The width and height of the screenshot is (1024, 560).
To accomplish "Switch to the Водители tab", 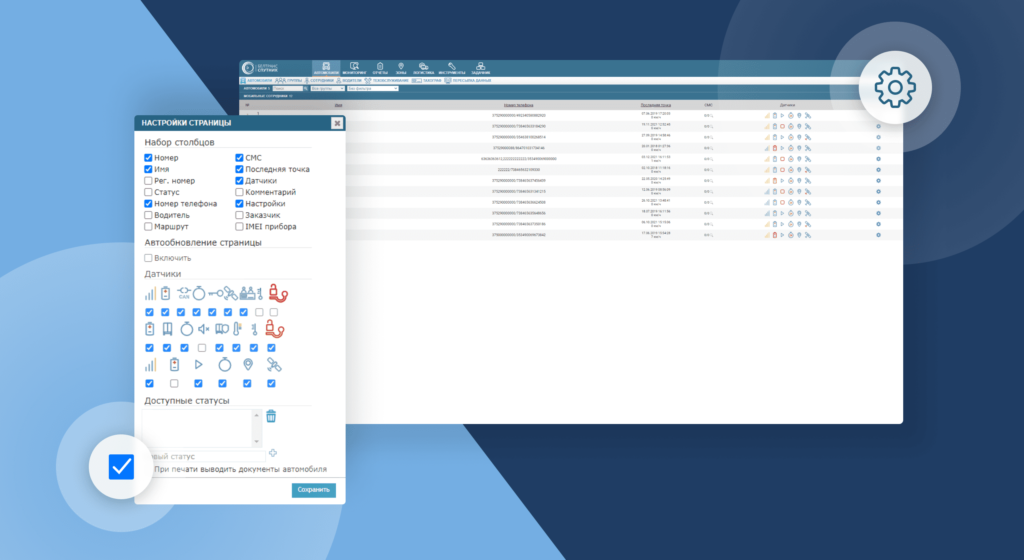I will tap(351, 79).
